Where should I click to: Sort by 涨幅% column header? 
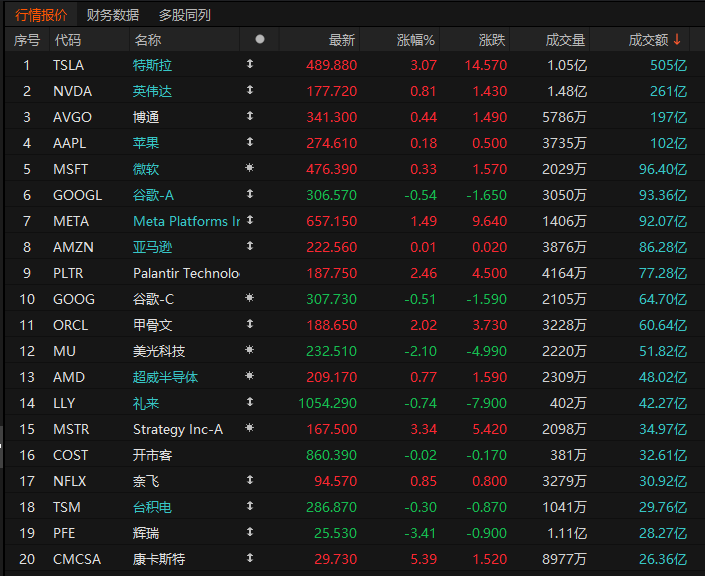click(415, 40)
